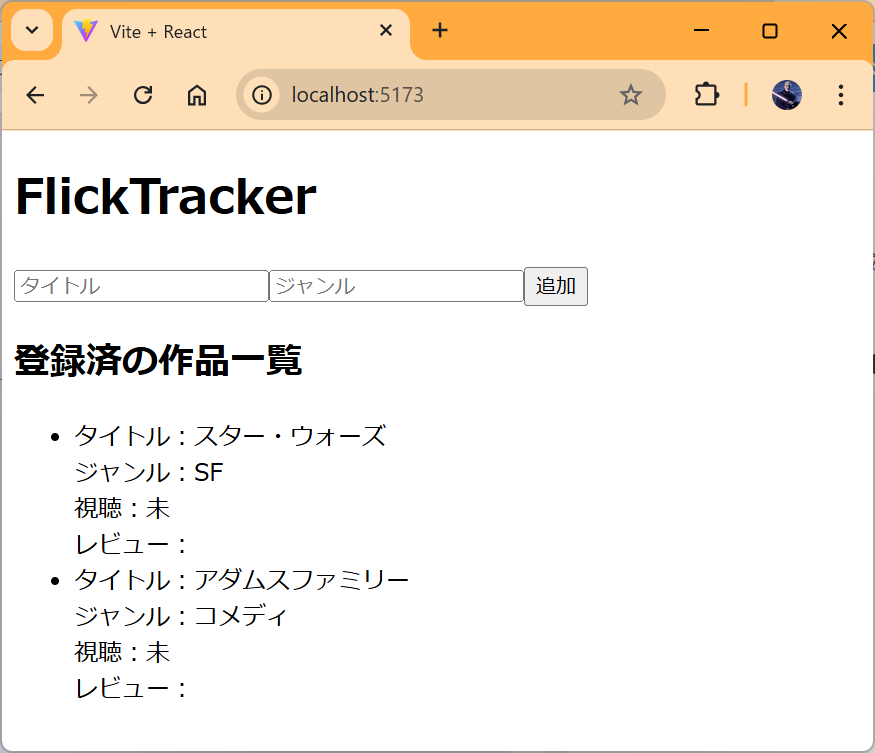The width and height of the screenshot is (875, 753).
Task: Open the tab search chevron dropdown
Action: (31, 31)
